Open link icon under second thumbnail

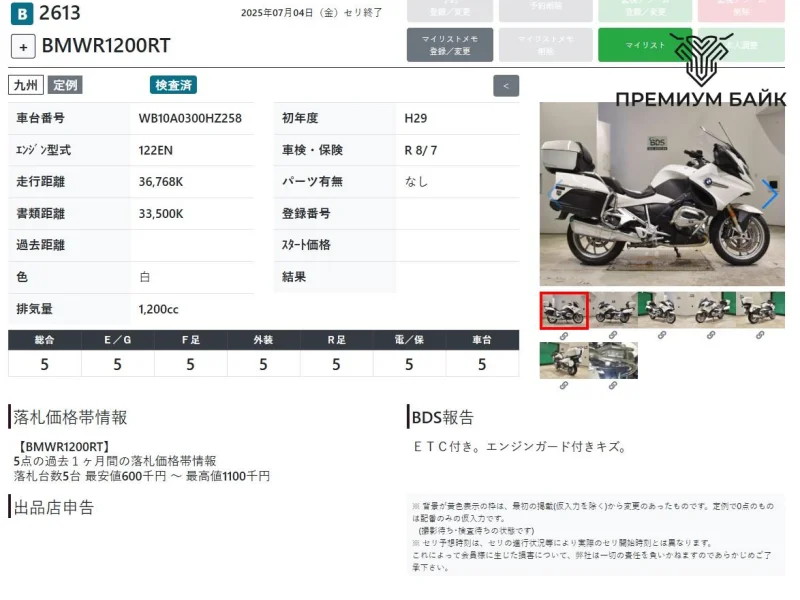pos(613,336)
